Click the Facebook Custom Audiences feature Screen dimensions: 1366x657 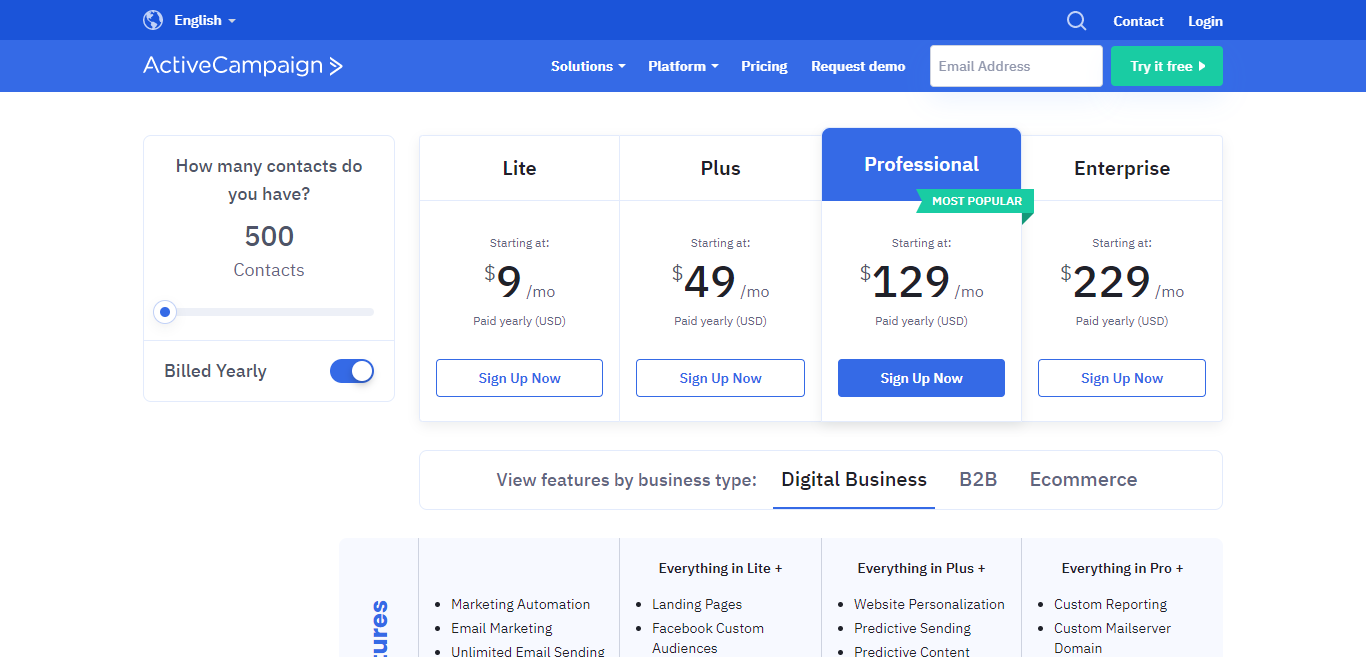(x=708, y=638)
